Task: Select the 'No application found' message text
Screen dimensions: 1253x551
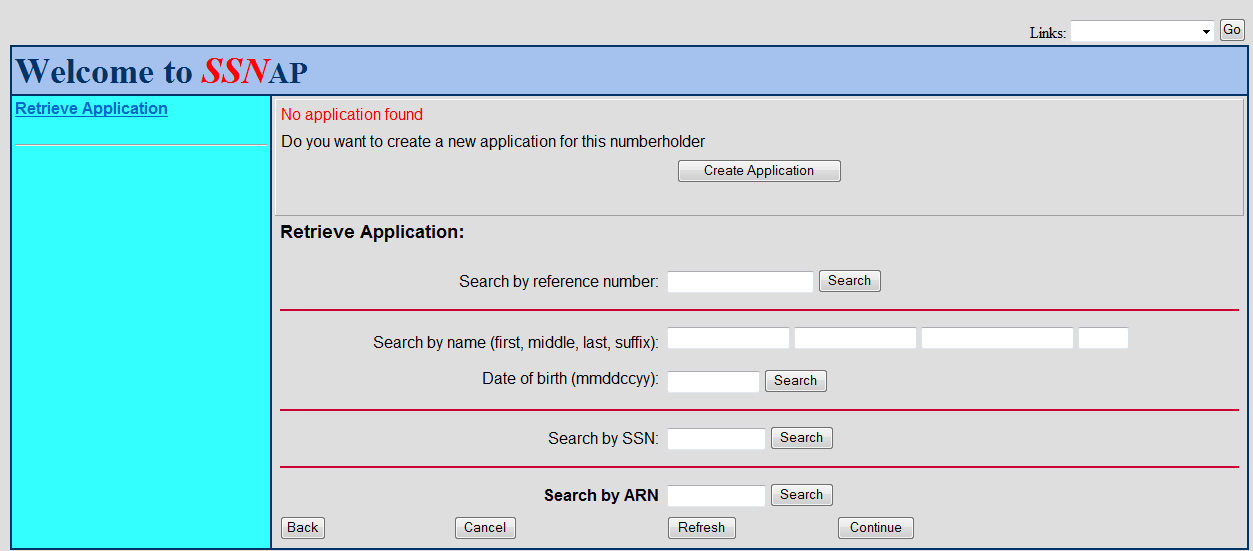Action: tap(352, 115)
